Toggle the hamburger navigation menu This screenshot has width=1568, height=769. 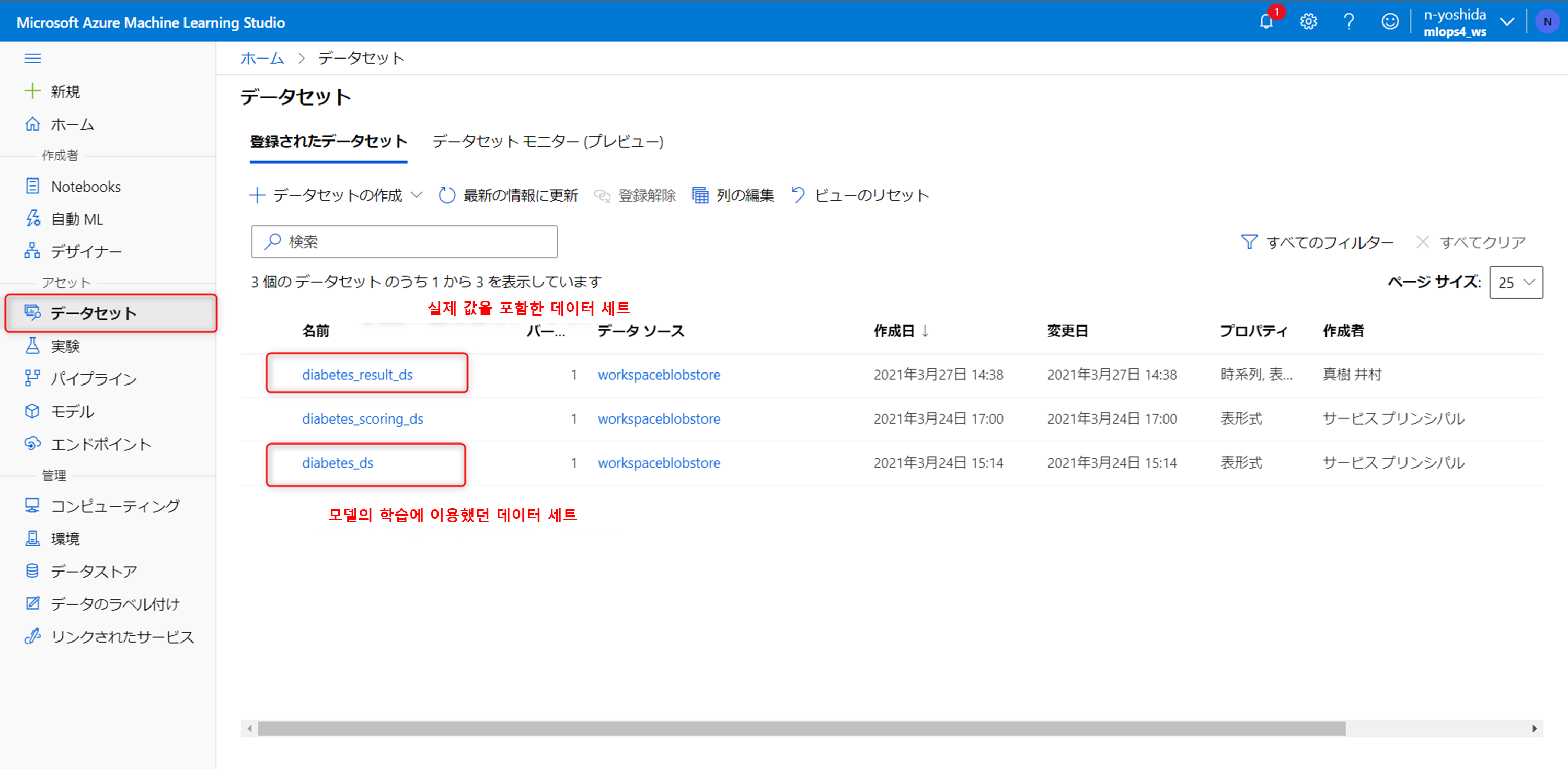(32, 59)
